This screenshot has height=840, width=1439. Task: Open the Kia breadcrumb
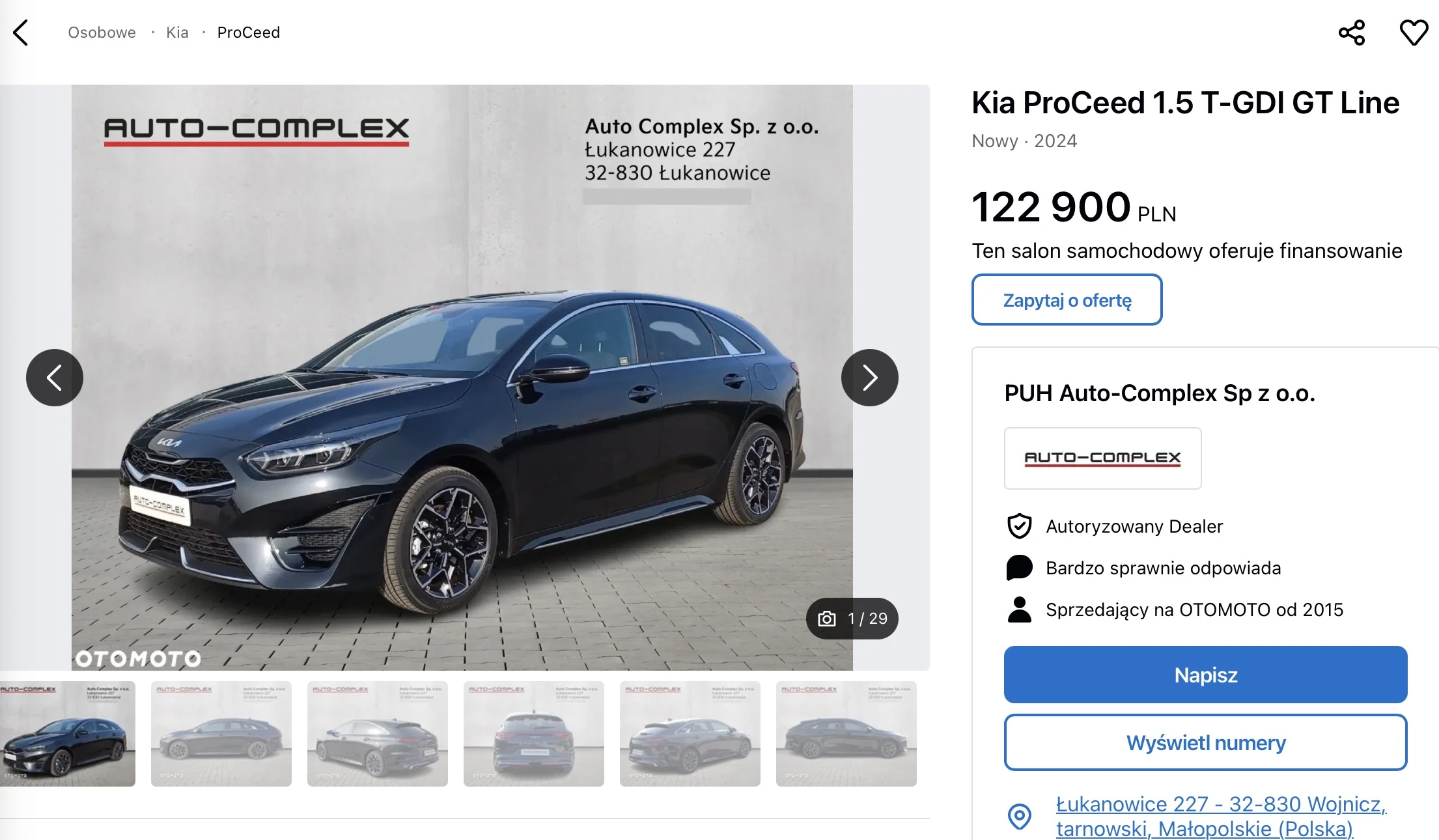177,33
